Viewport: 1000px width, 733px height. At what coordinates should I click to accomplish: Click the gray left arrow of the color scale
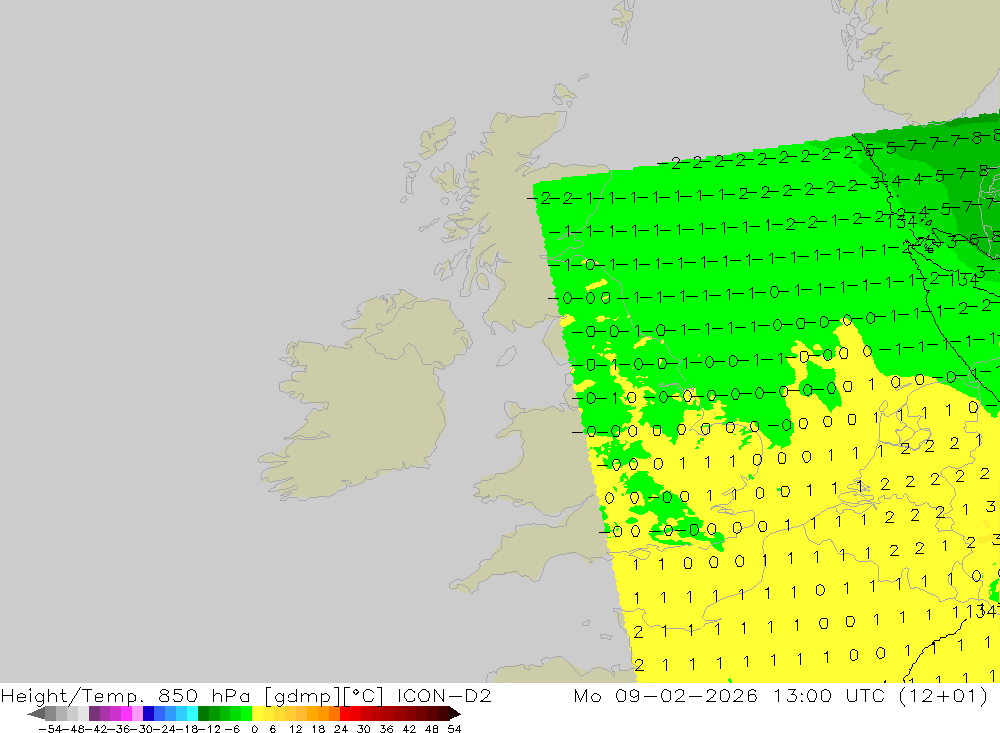36,714
